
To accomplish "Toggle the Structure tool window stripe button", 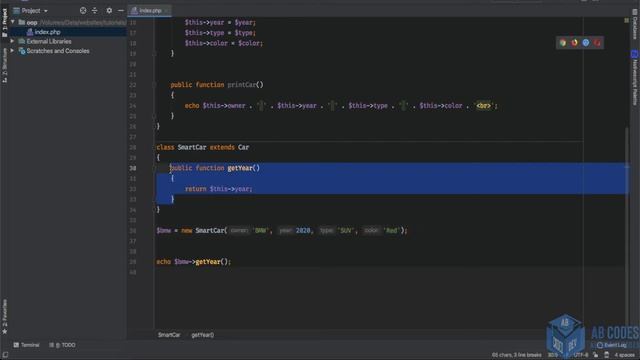I will tap(4, 65).
